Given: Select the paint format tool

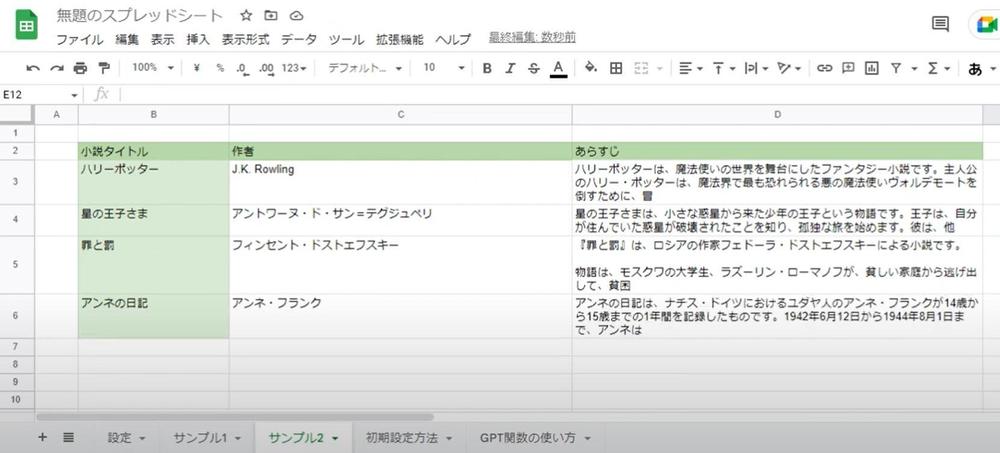Looking at the screenshot, I should tap(104, 68).
